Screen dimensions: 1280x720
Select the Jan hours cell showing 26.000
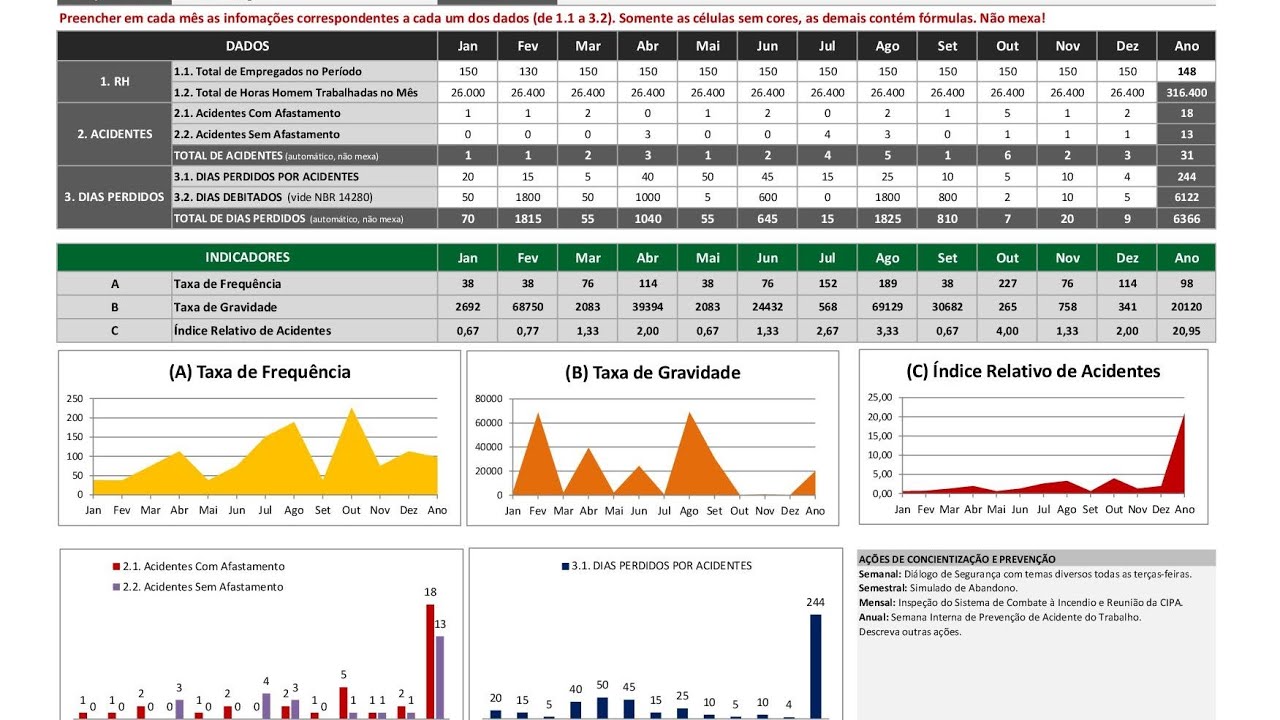click(468, 92)
